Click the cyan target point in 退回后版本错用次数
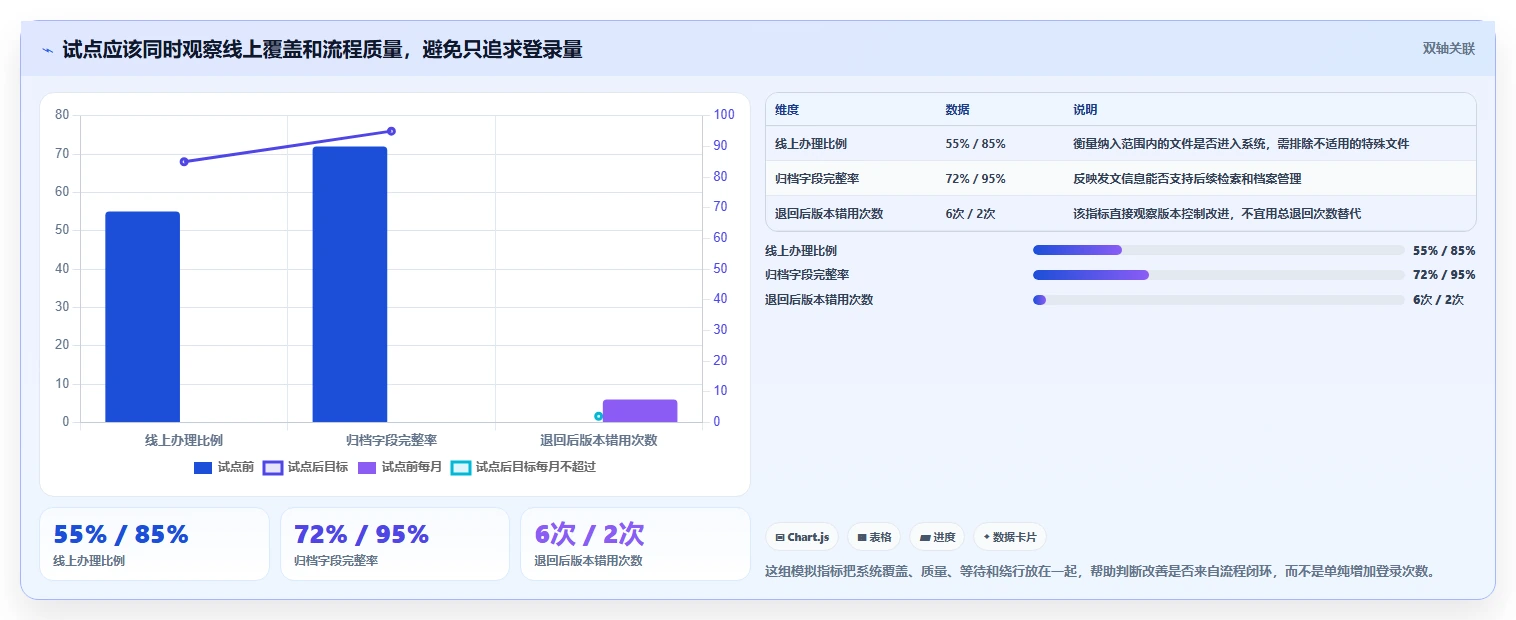Screen dimensions: 1516x620 pyautogui.click(x=598, y=416)
